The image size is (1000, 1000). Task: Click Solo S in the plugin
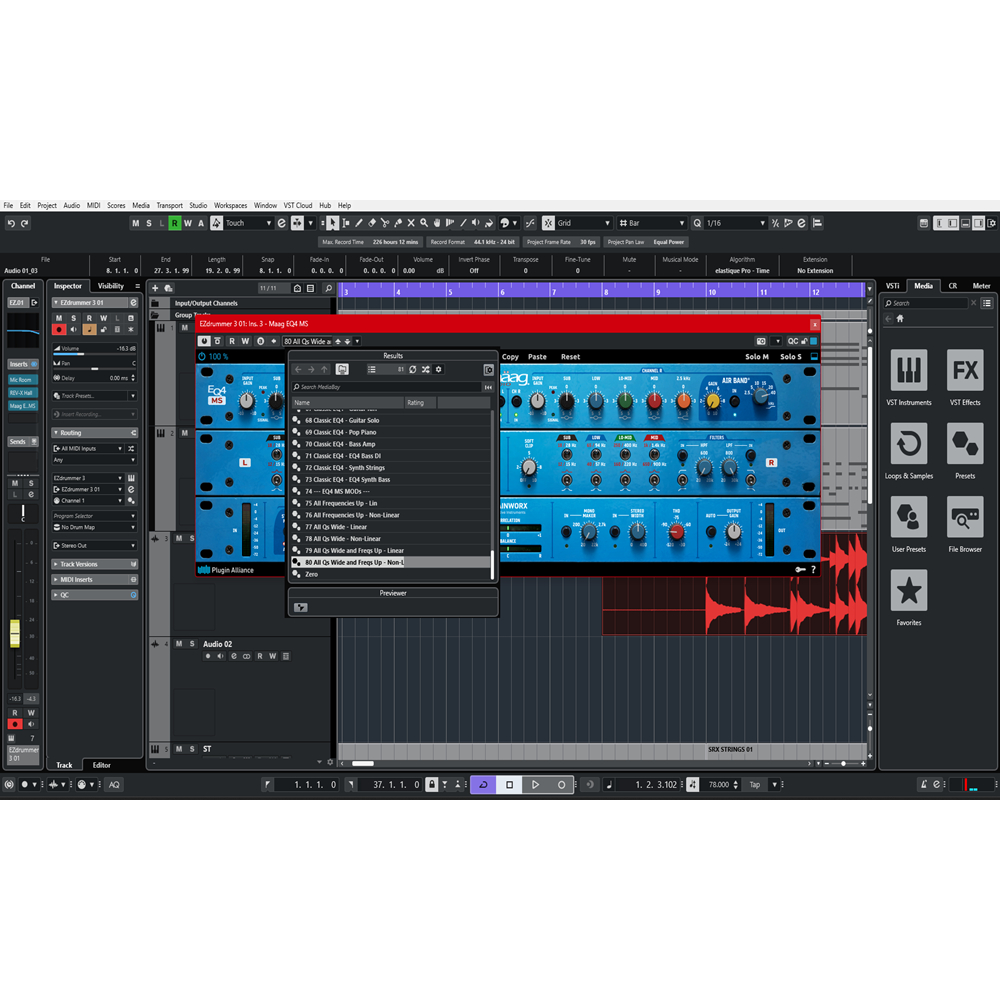pos(791,357)
